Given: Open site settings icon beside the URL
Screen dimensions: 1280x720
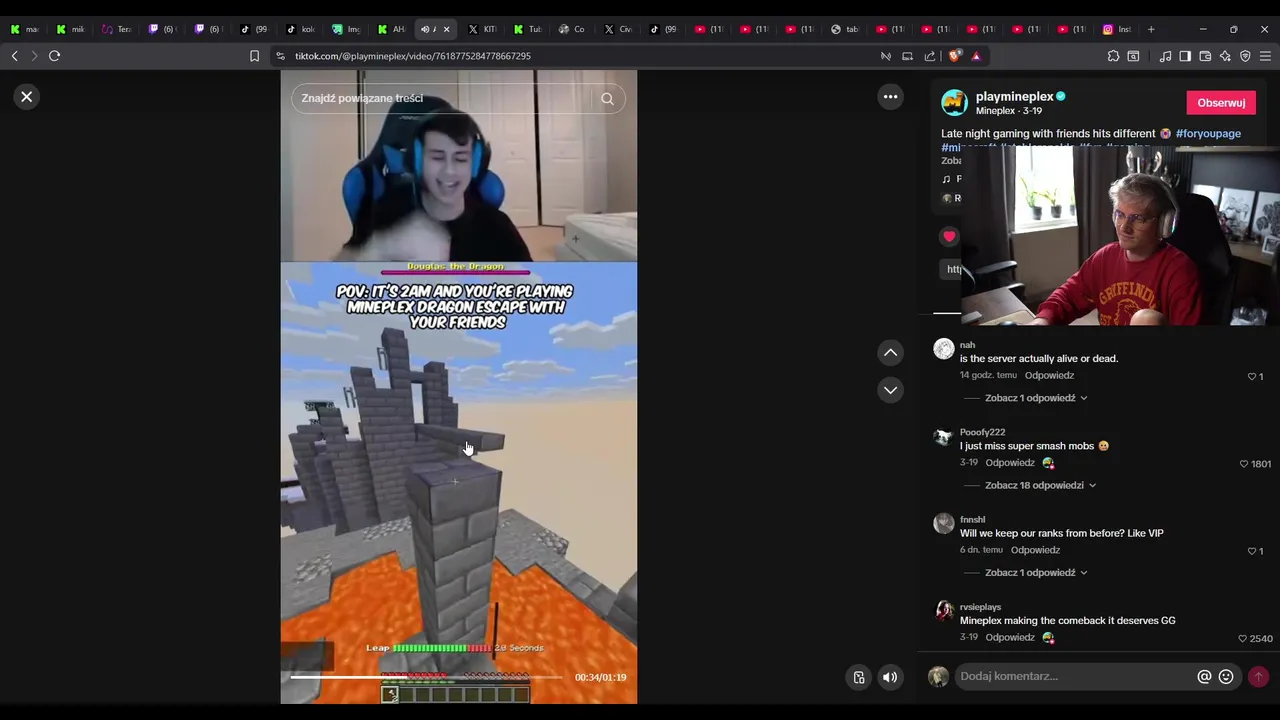Looking at the screenshot, I should pos(280,56).
